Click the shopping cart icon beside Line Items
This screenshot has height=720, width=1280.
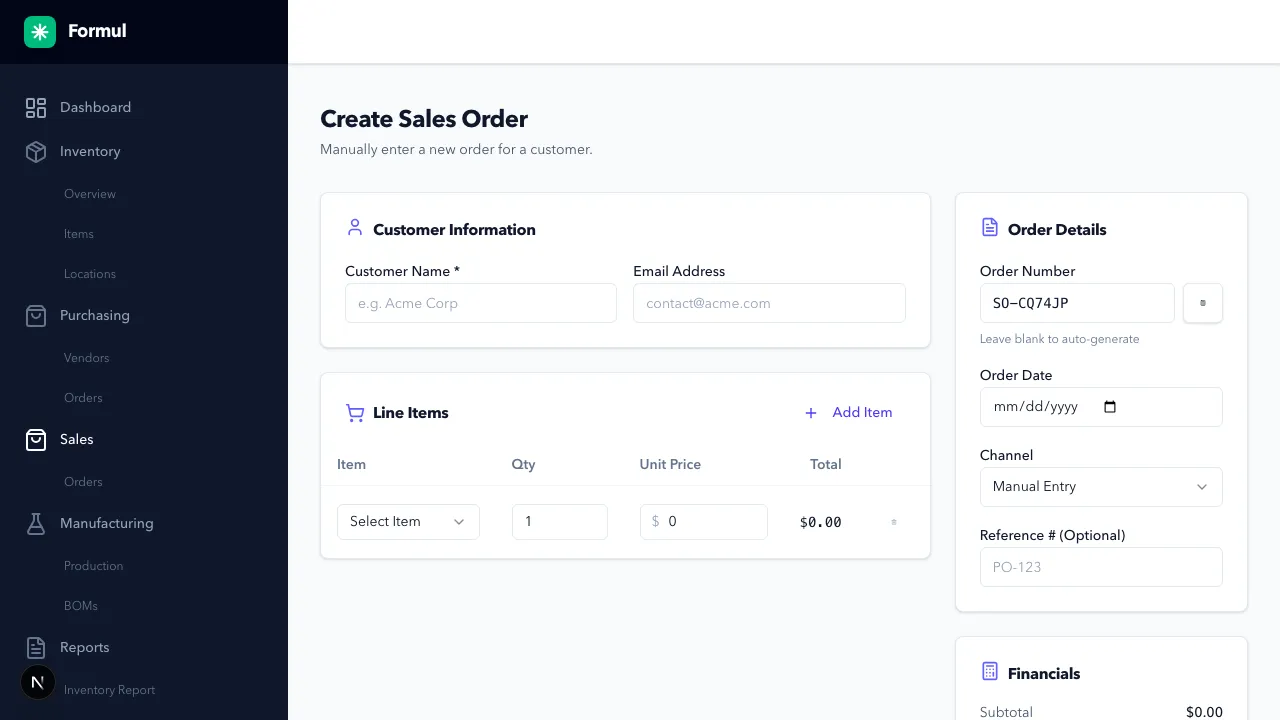355,412
